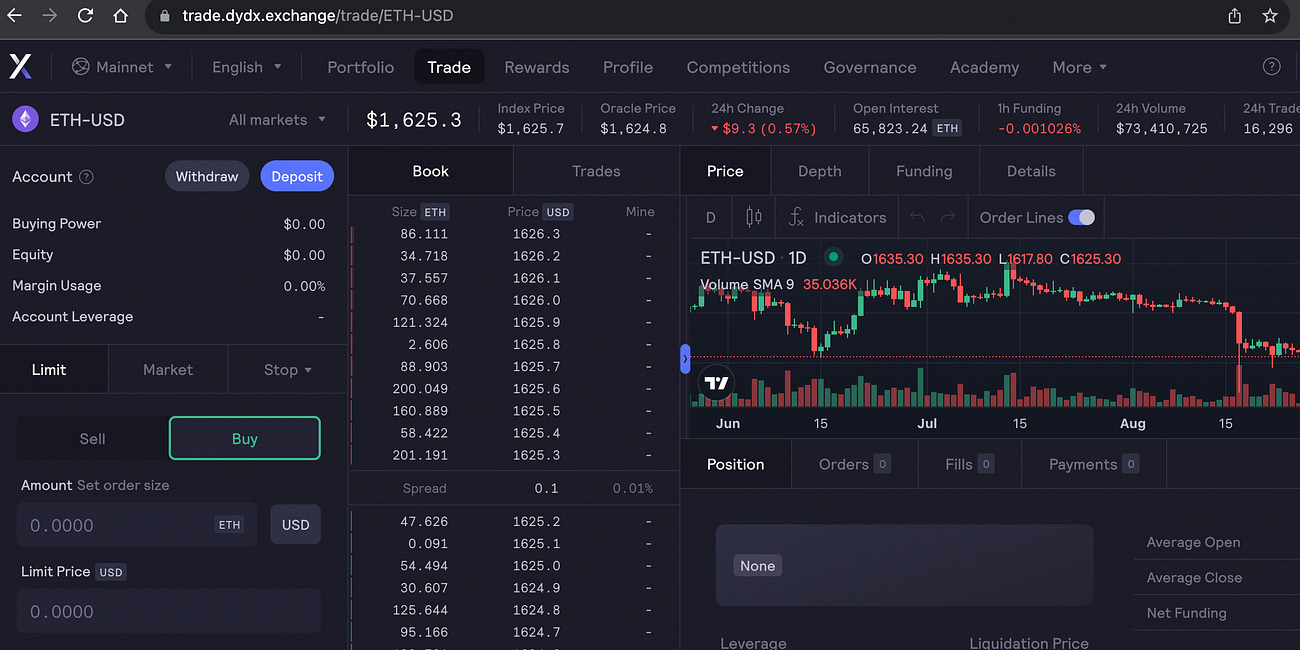This screenshot has height=650, width=1300.
Task: Click the site lock icon in address bar
Action: click(x=165, y=16)
